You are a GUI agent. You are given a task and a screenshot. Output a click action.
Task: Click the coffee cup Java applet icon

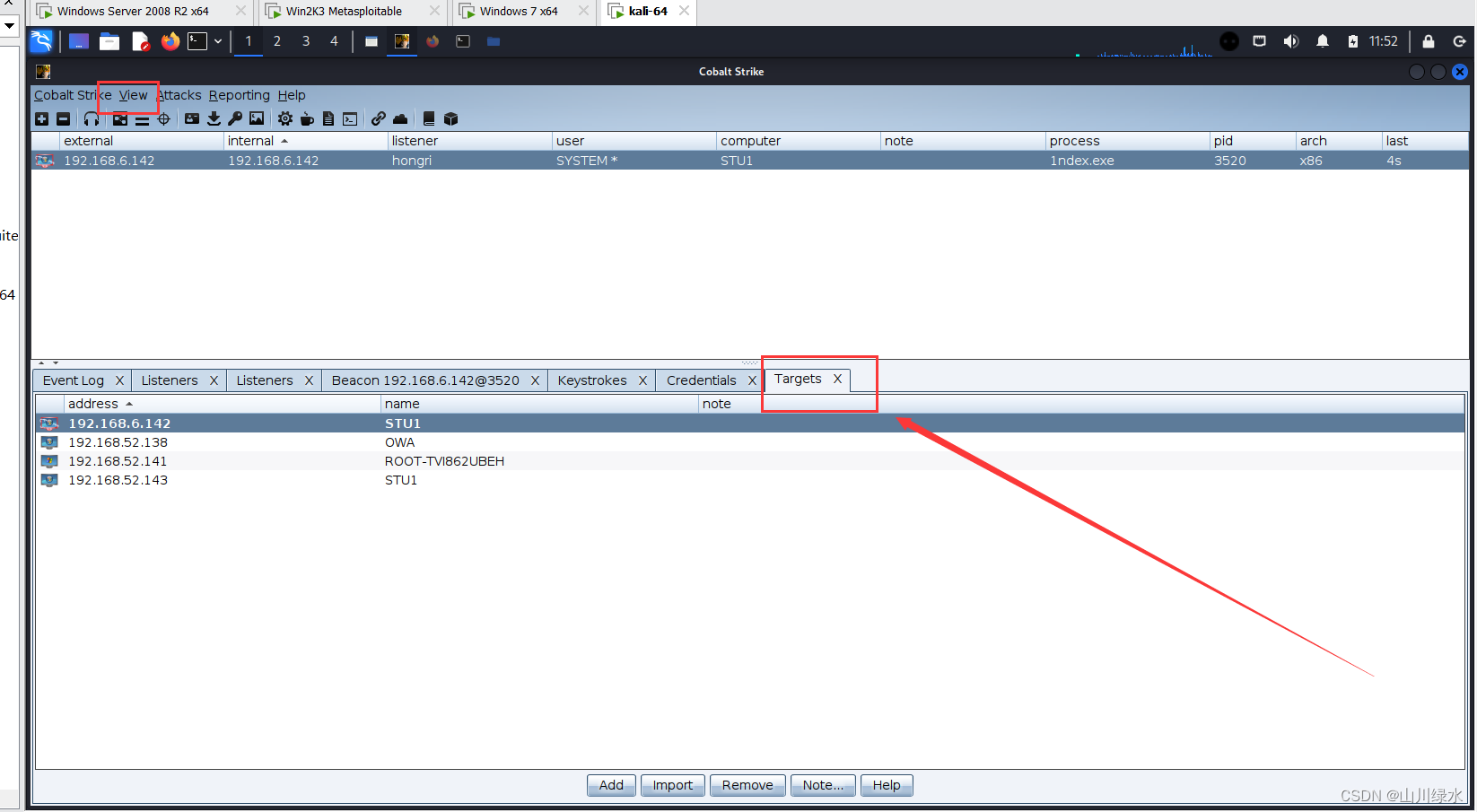(x=307, y=118)
